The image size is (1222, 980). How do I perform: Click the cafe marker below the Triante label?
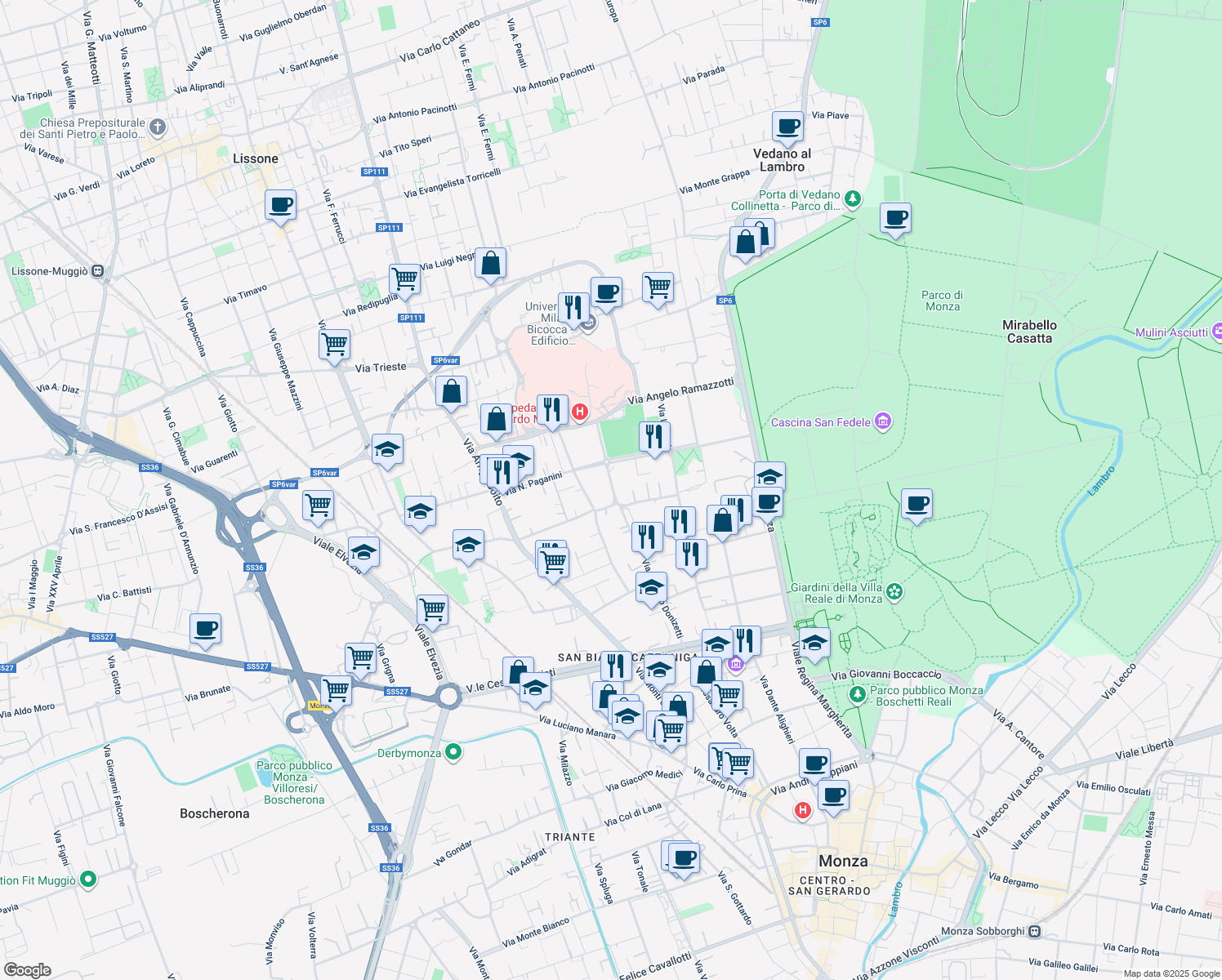pos(684,859)
